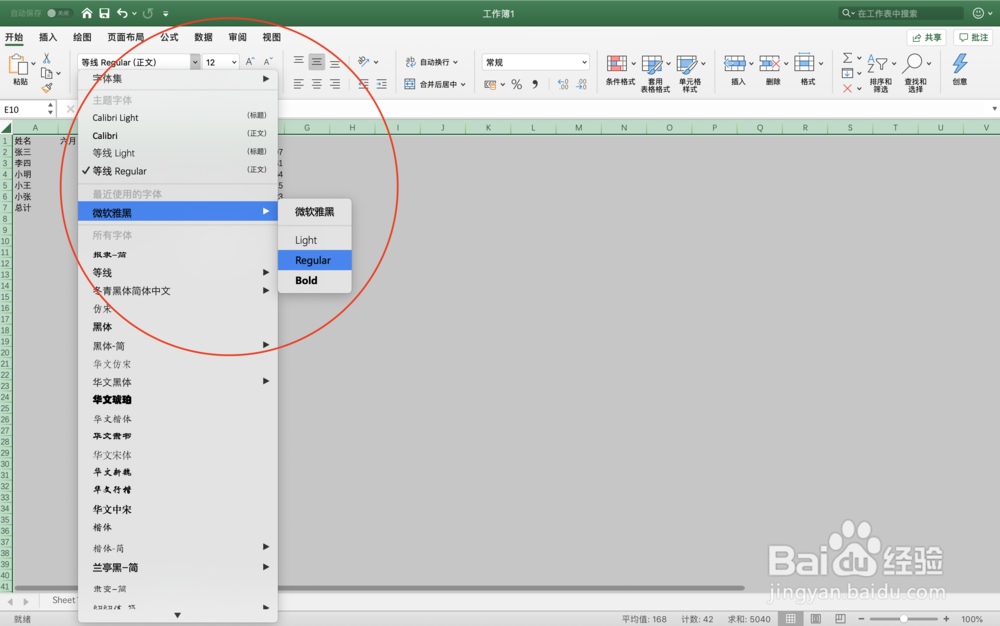
Task: Click the middle vertical align icon
Action: pyautogui.click(x=316, y=61)
